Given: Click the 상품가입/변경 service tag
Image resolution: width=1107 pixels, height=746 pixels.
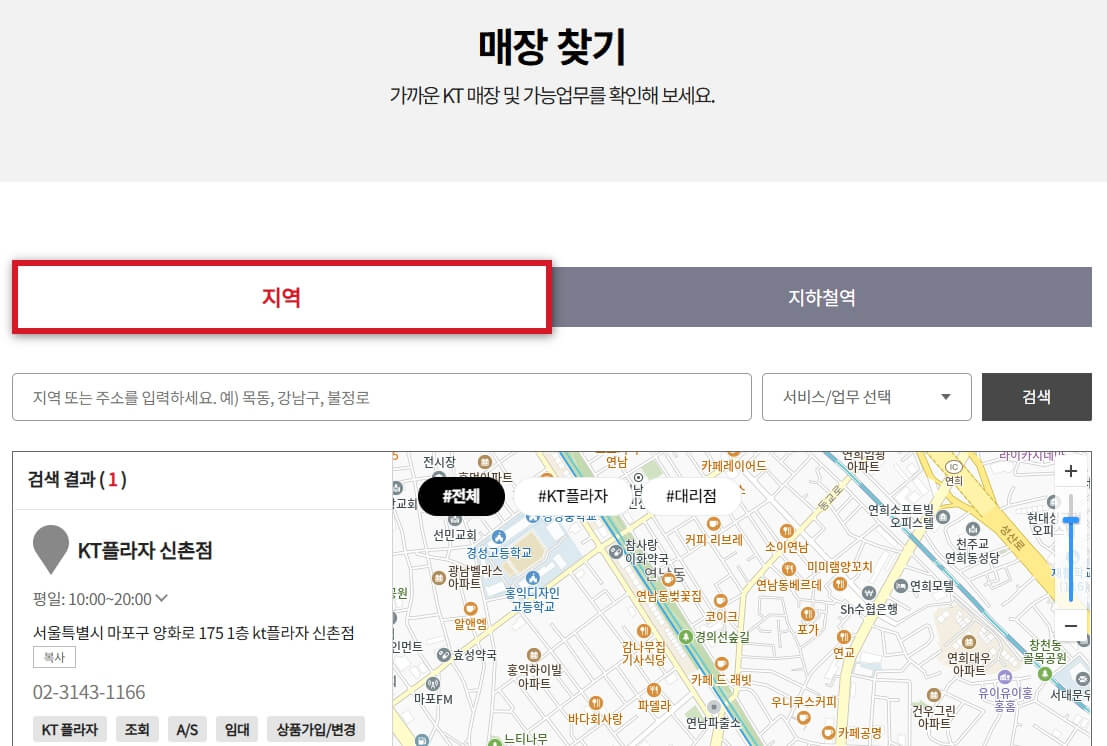Looking at the screenshot, I should click(x=316, y=729).
